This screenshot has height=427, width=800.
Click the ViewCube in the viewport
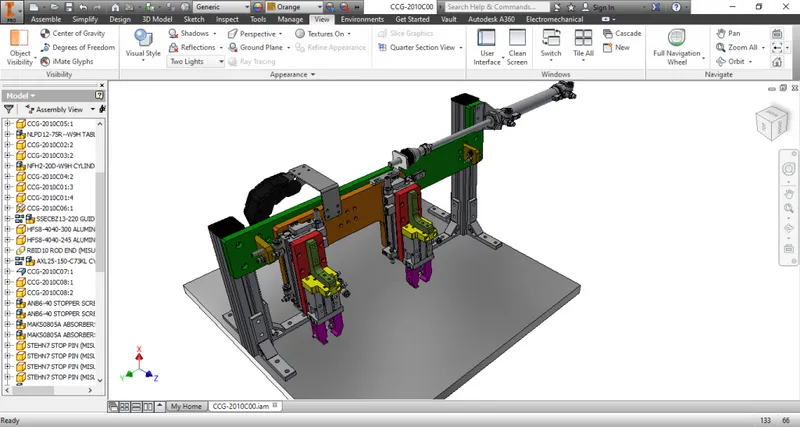[770, 123]
